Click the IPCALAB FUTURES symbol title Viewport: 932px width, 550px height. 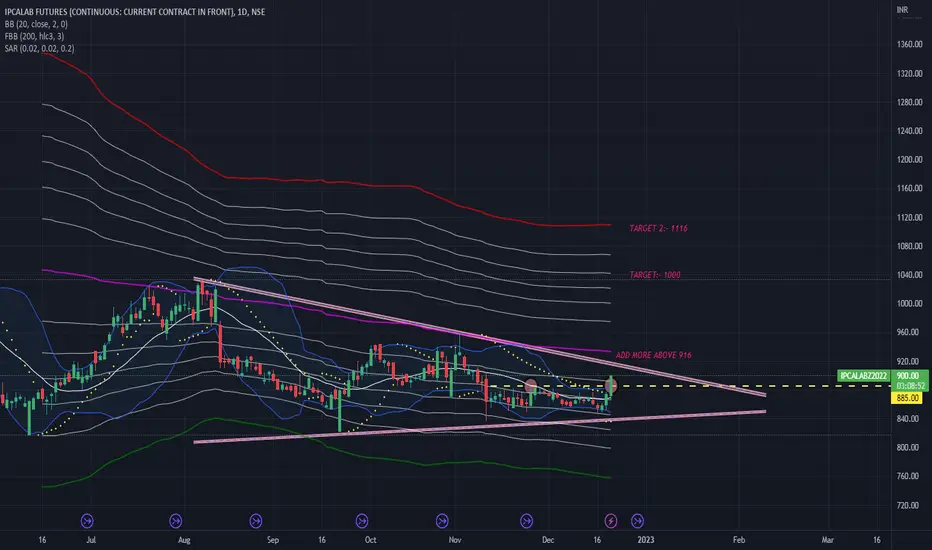[134, 12]
